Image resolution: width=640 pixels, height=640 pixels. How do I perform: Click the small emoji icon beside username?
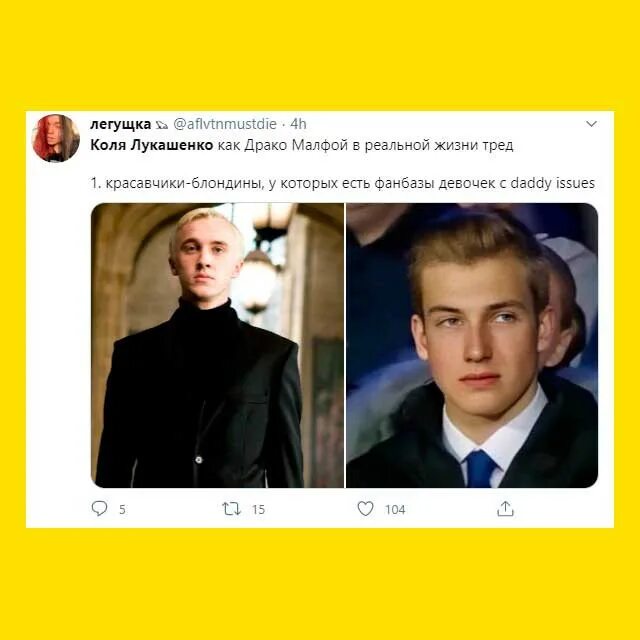pos(162,125)
